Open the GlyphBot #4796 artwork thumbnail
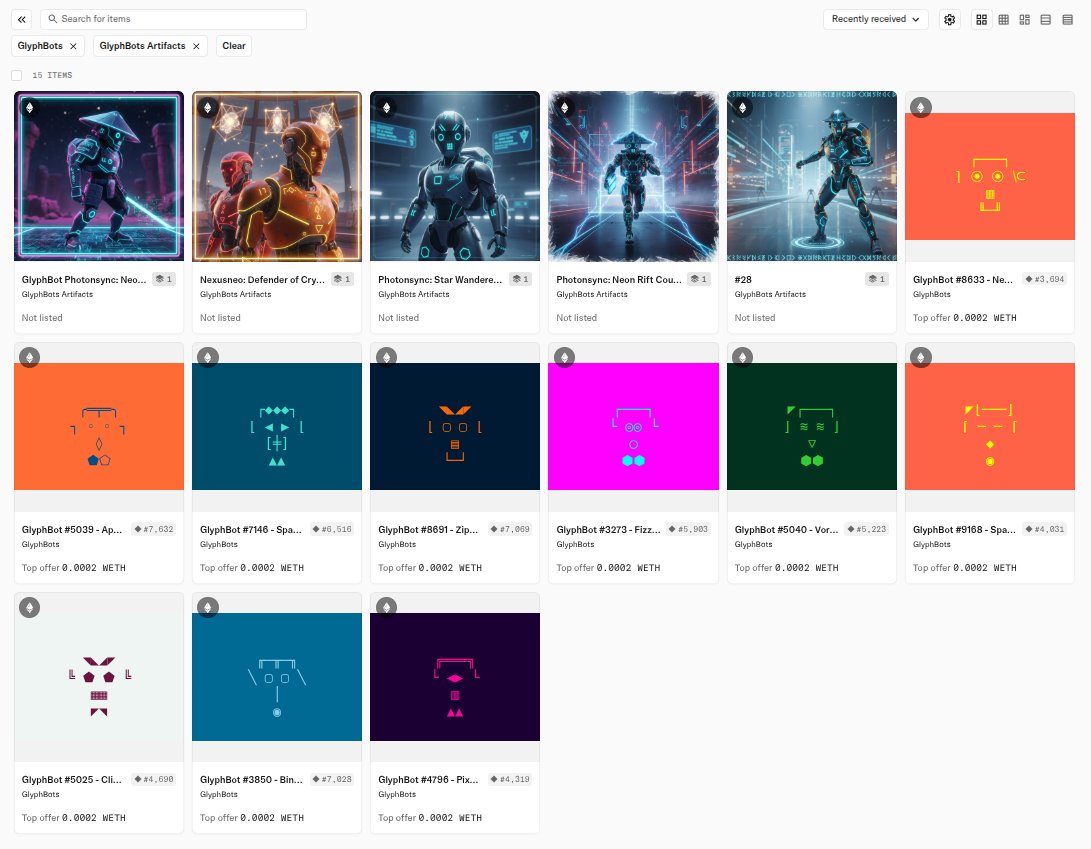This screenshot has height=849, width=1091. [455, 676]
